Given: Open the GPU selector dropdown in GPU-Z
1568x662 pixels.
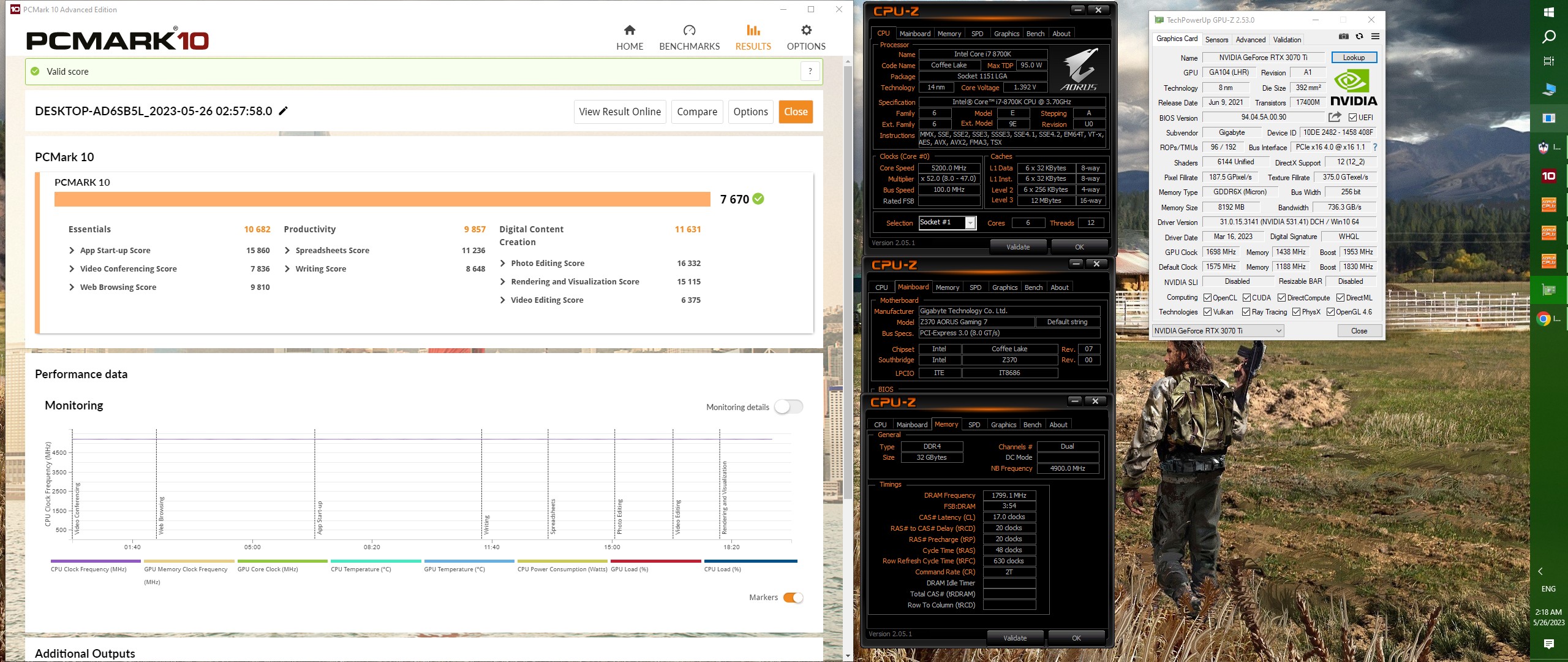Looking at the screenshot, I should pos(1218,331).
